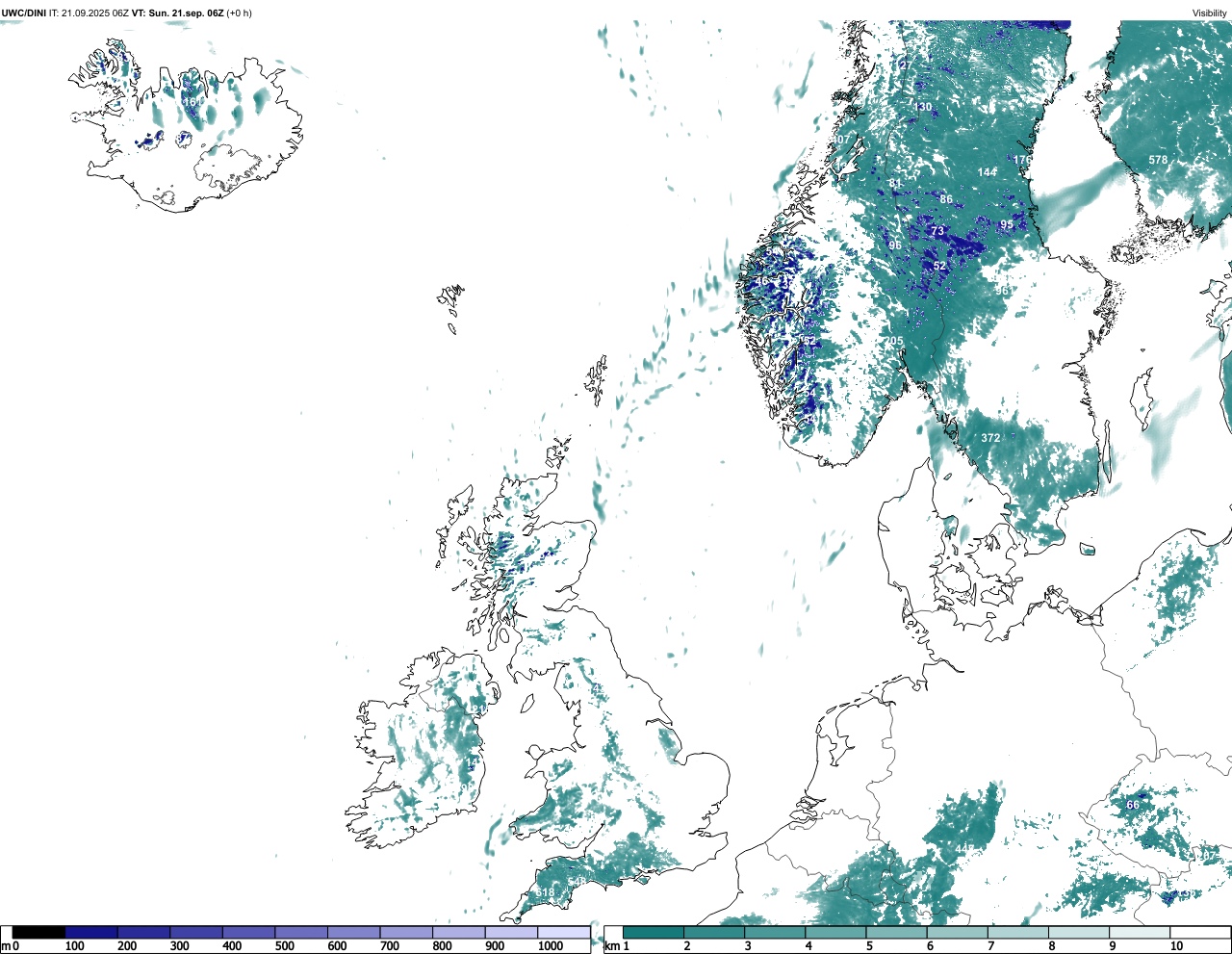1232x954 pixels.
Task: Click the '10' tick on the km scale
Action: [x=1176, y=946]
